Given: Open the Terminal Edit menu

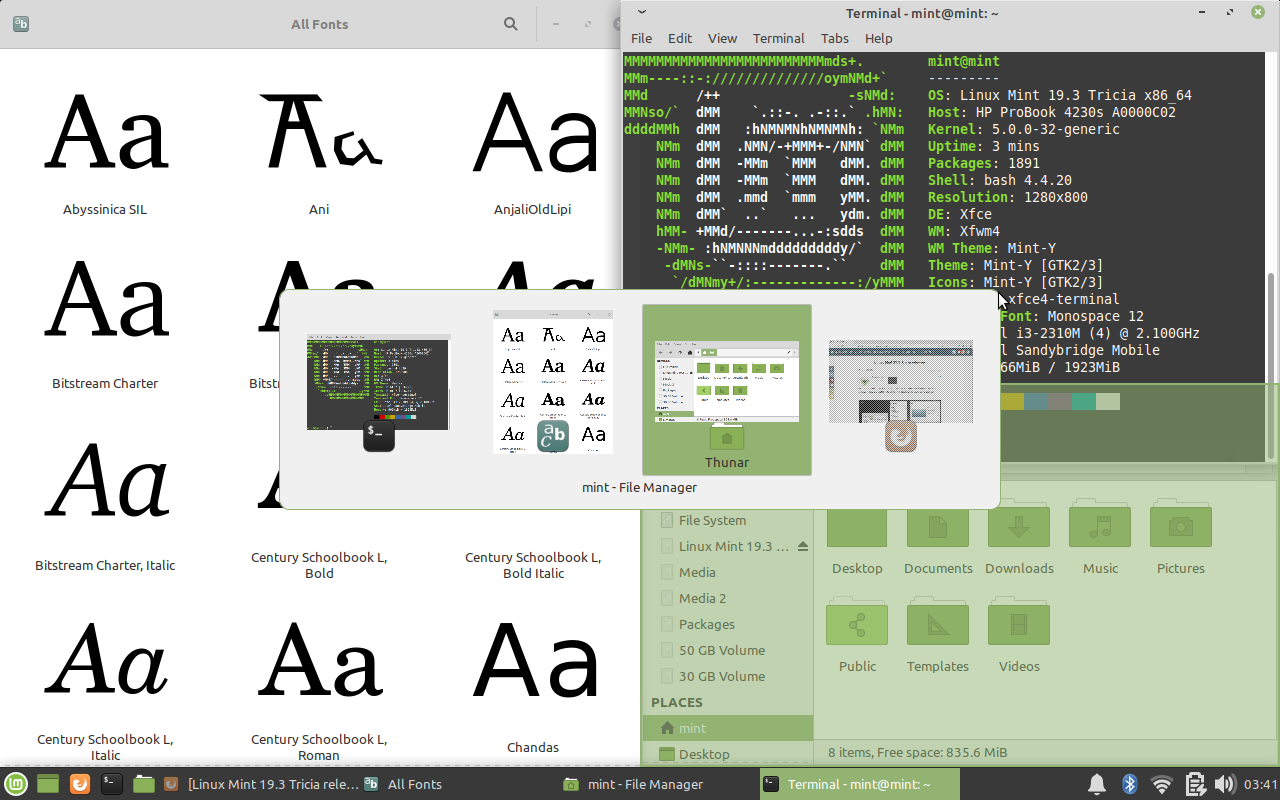Looking at the screenshot, I should tap(680, 38).
